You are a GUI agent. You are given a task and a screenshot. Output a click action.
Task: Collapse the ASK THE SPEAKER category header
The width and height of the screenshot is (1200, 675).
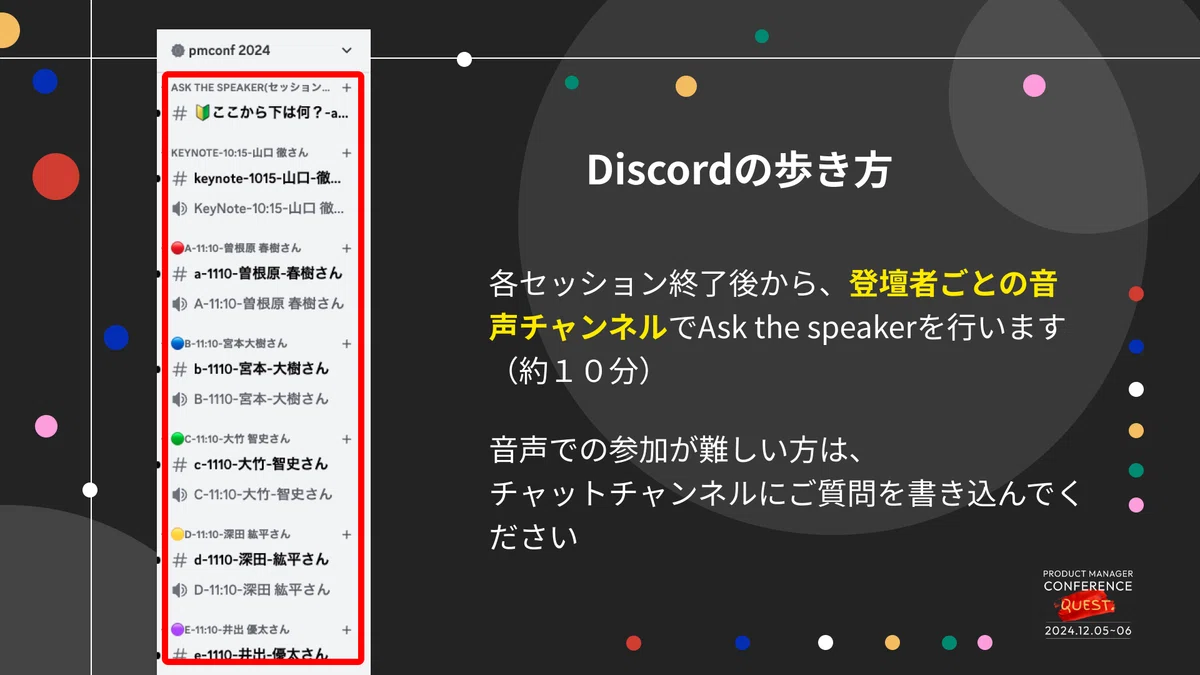(250, 88)
